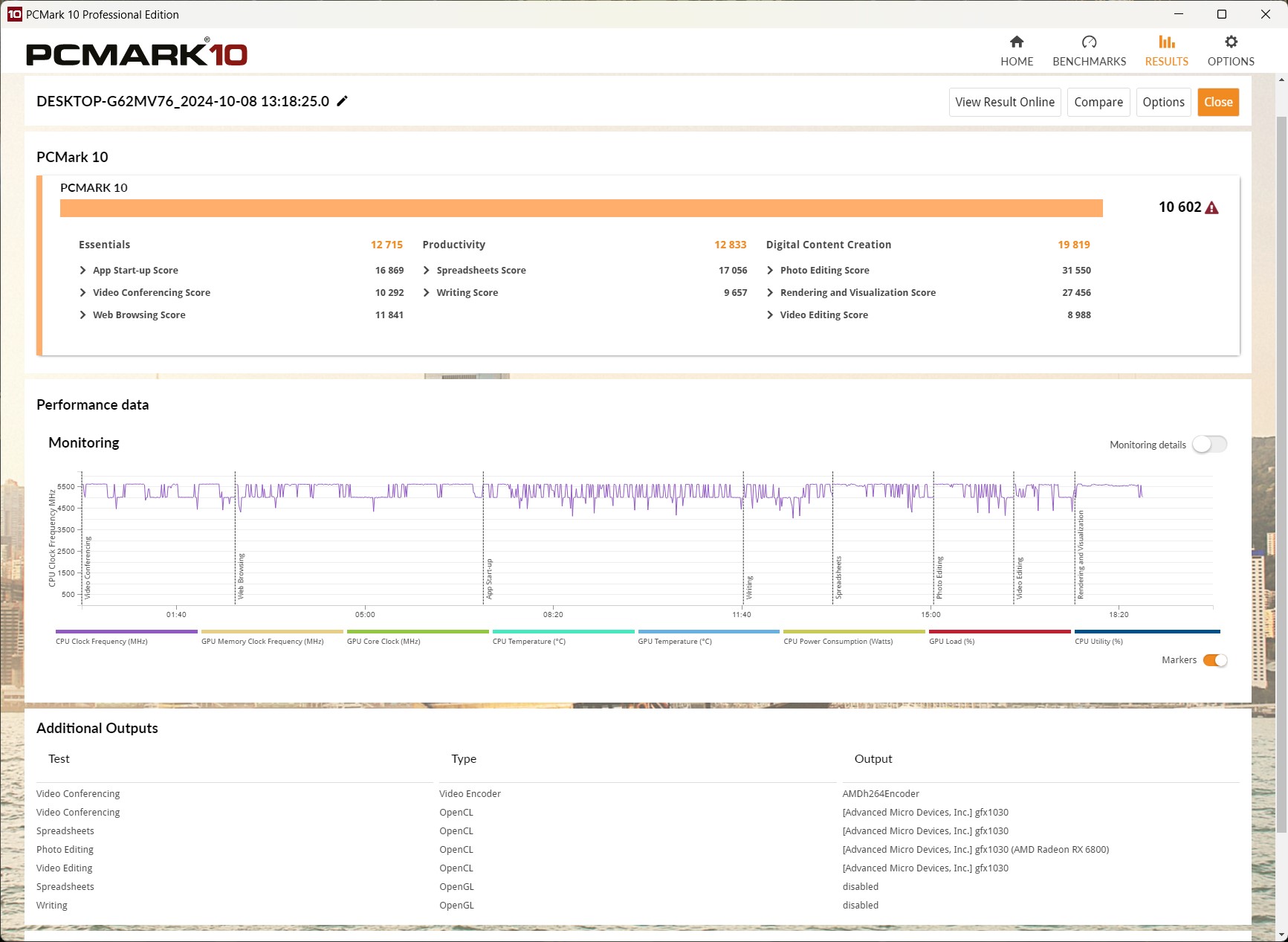Click the 01:40 time label on chart axis
Screen dimensions: 1288x942
(176, 615)
